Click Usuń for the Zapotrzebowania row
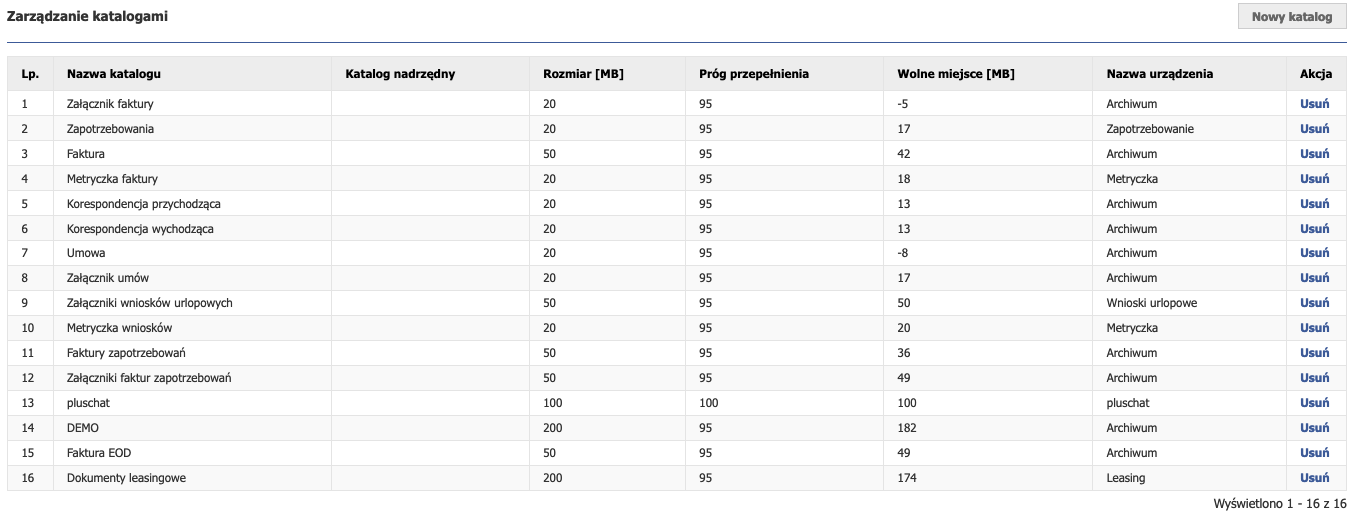Screen dimensions: 1354x515 click(1314, 129)
